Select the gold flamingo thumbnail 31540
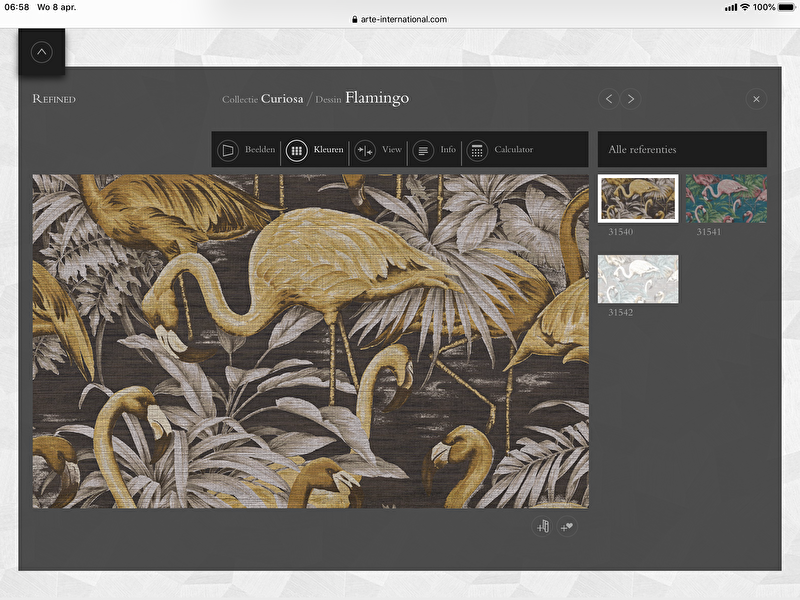 pyautogui.click(x=638, y=198)
